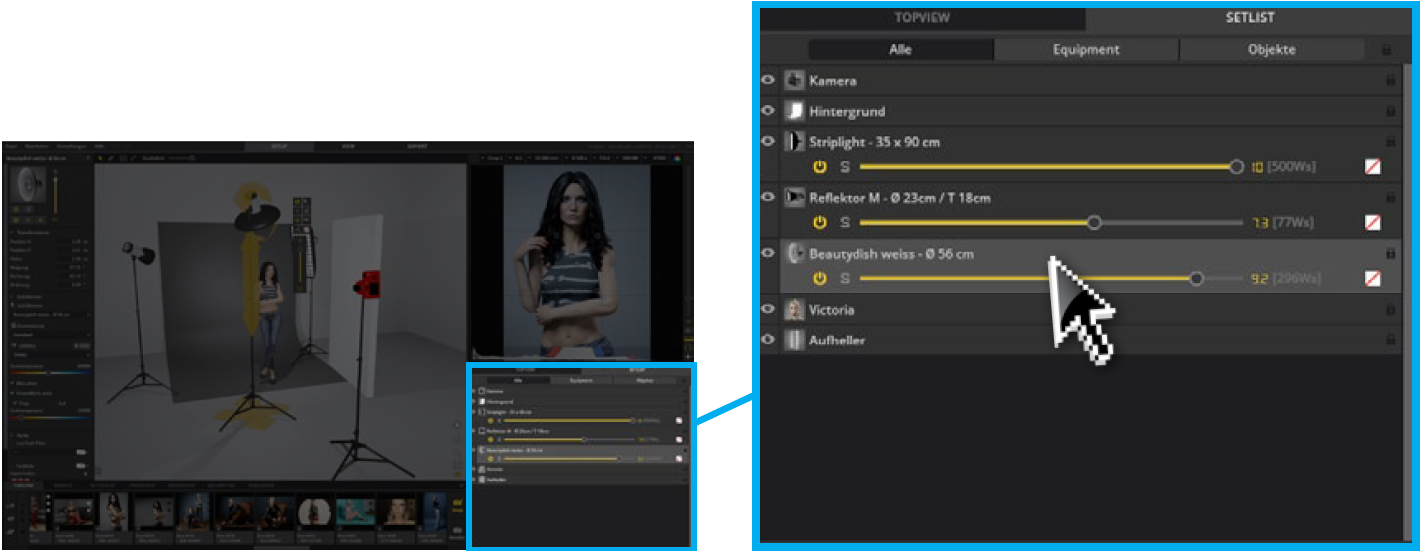Image resolution: width=1421 pixels, height=551 pixels.
Task: Switch to the TOPVIEW tab
Action: [922, 18]
